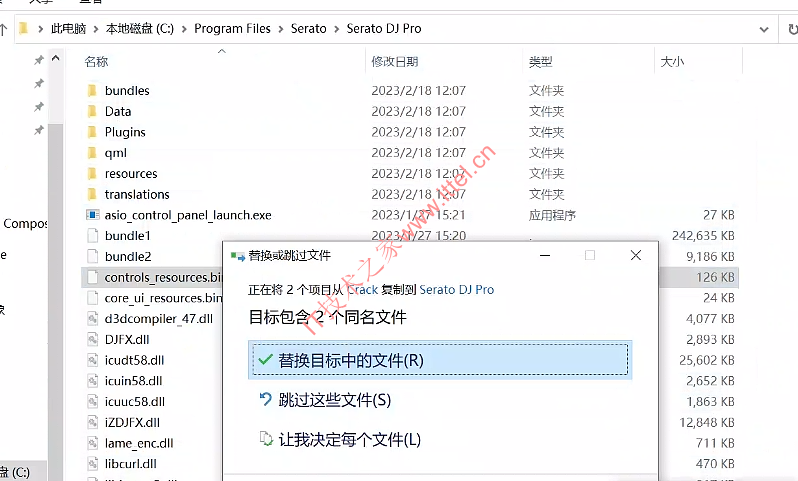
Task: Open the Data folder icon
Action: (92, 111)
